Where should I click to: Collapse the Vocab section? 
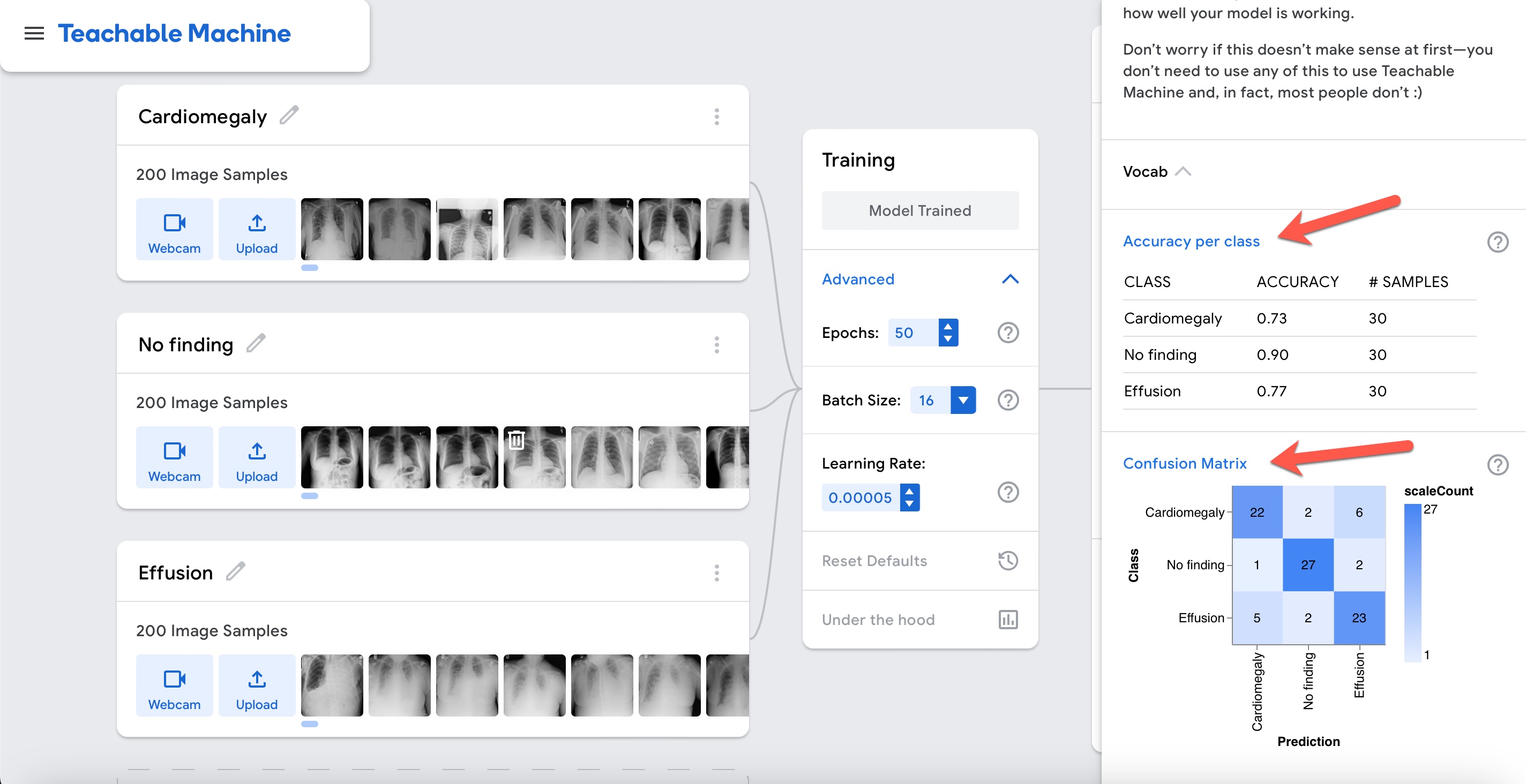coord(1183,172)
